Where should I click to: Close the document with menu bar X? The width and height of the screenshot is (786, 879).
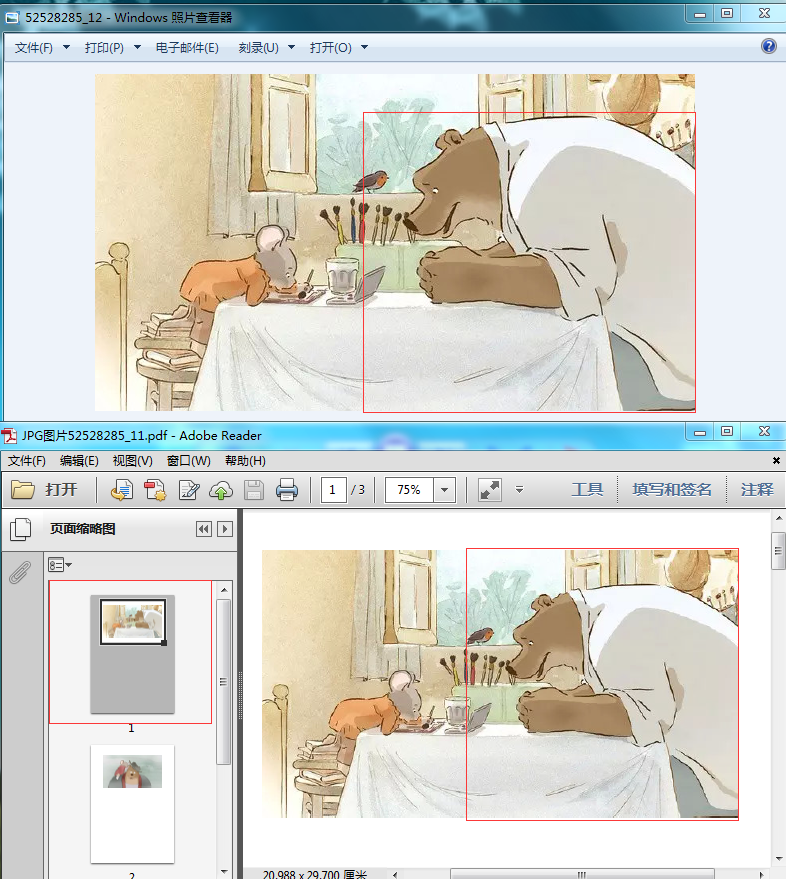[x=776, y=460]
